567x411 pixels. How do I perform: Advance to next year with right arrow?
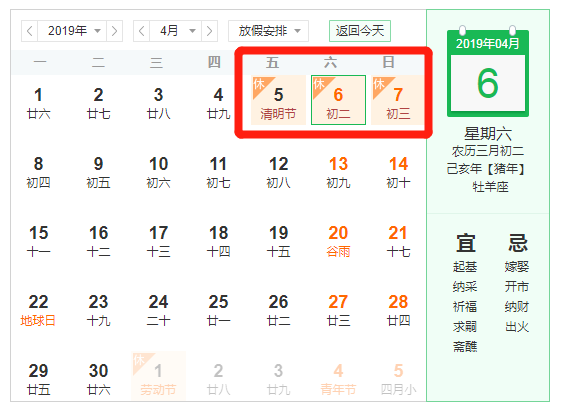(114, 31)
